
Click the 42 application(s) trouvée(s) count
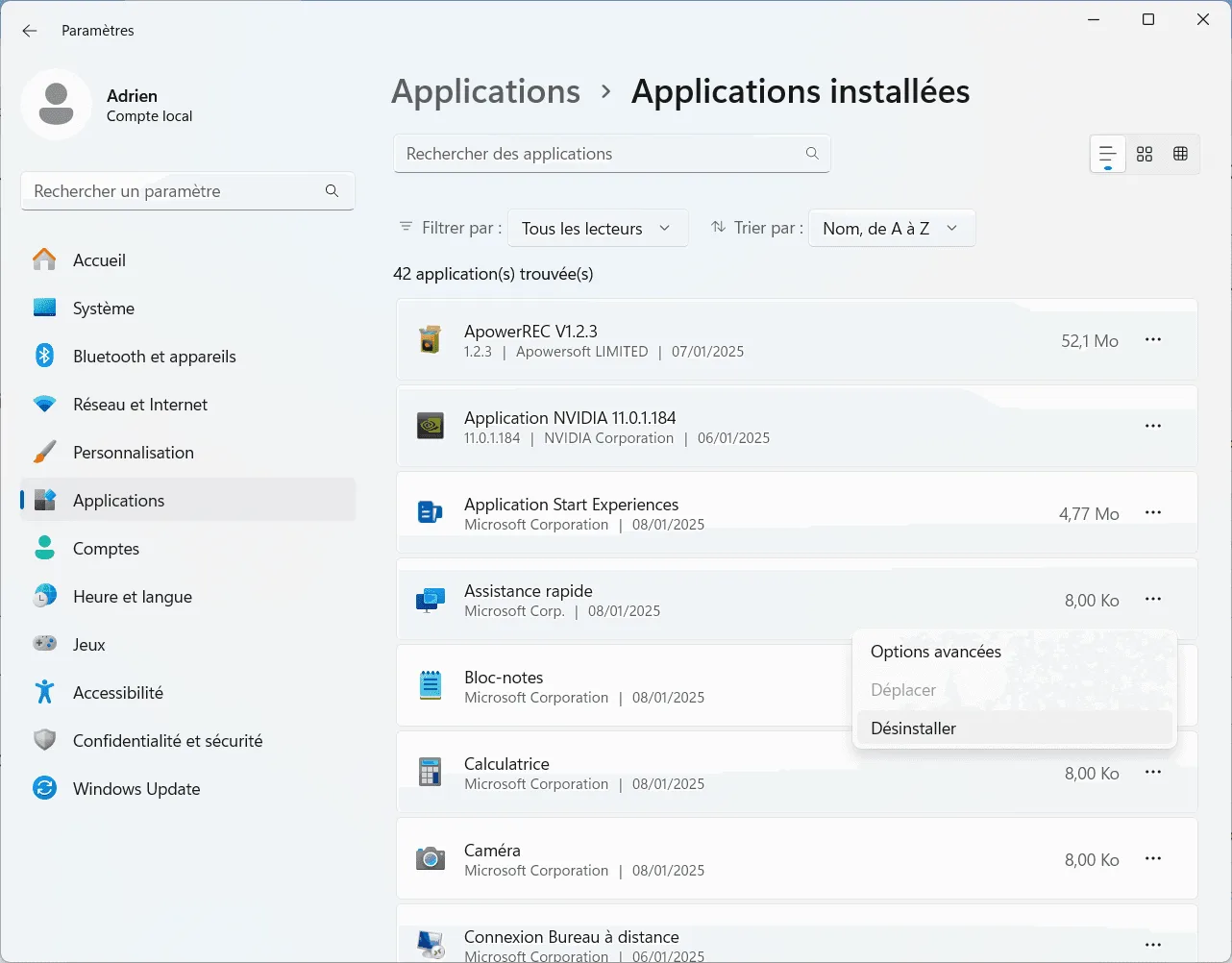tap(493, 274)
